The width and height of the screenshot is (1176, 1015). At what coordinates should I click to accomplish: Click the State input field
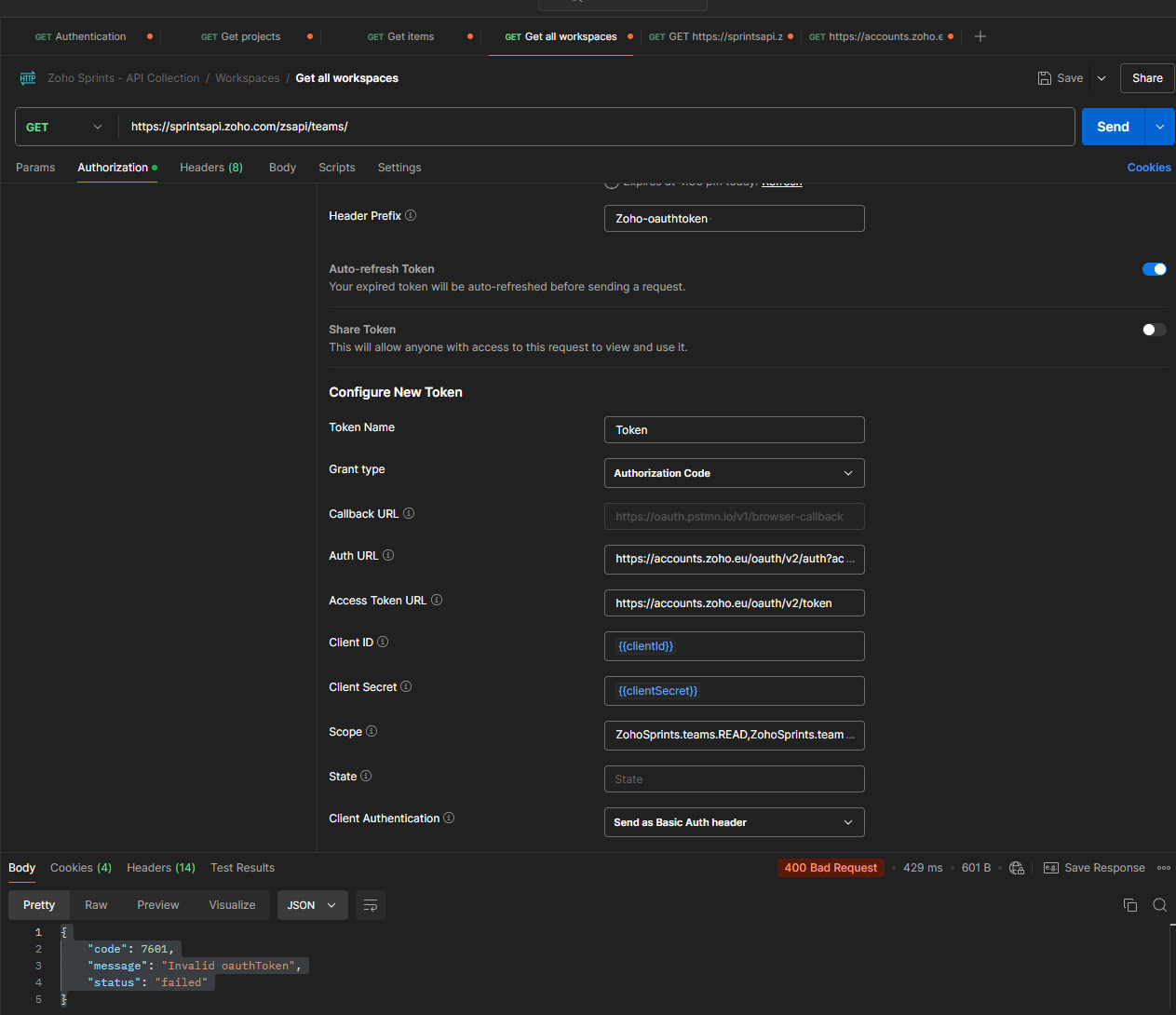pyautogui.click(x=735, y=779)
